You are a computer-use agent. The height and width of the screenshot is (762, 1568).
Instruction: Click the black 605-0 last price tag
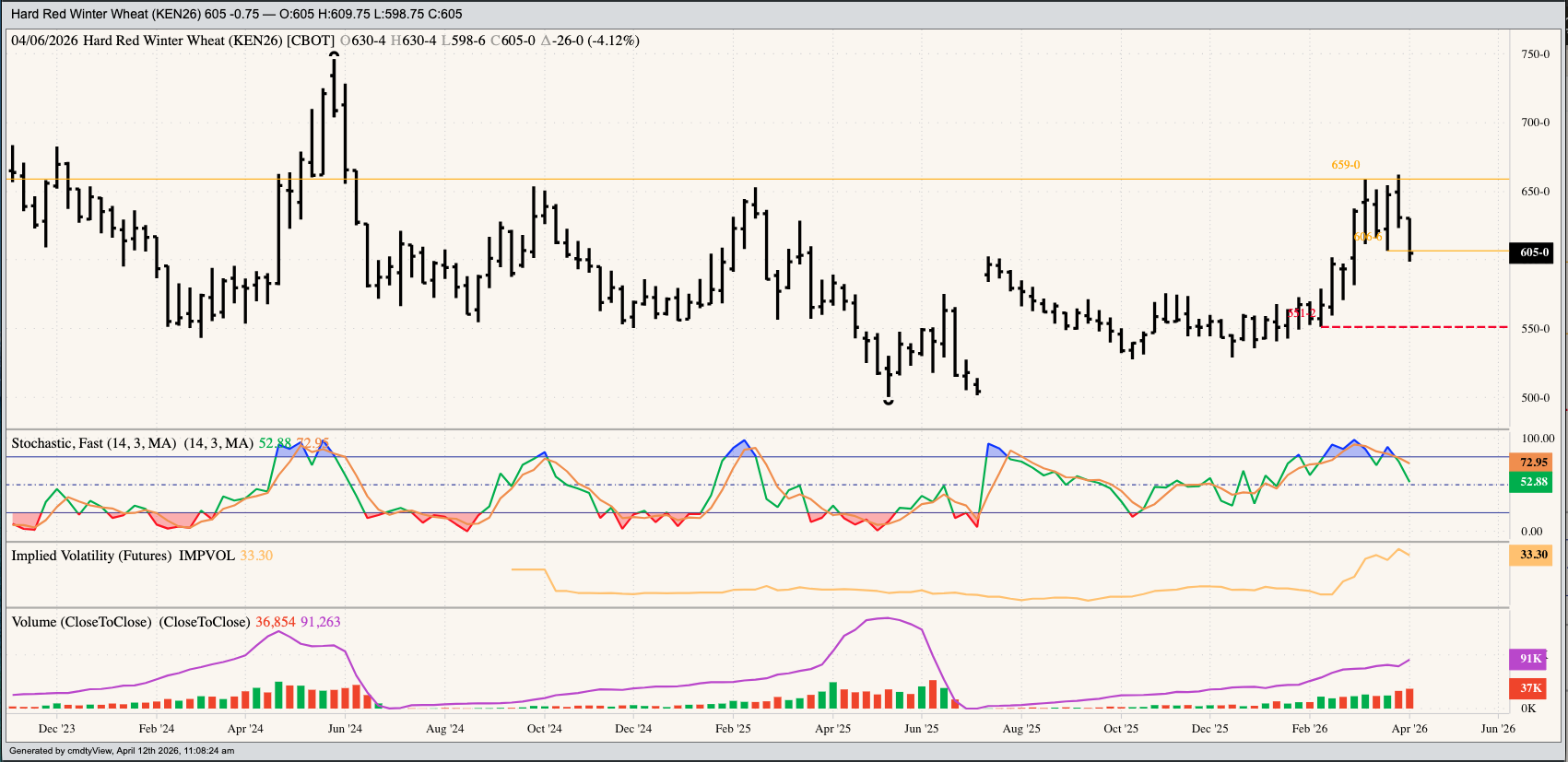point(1533,252)
